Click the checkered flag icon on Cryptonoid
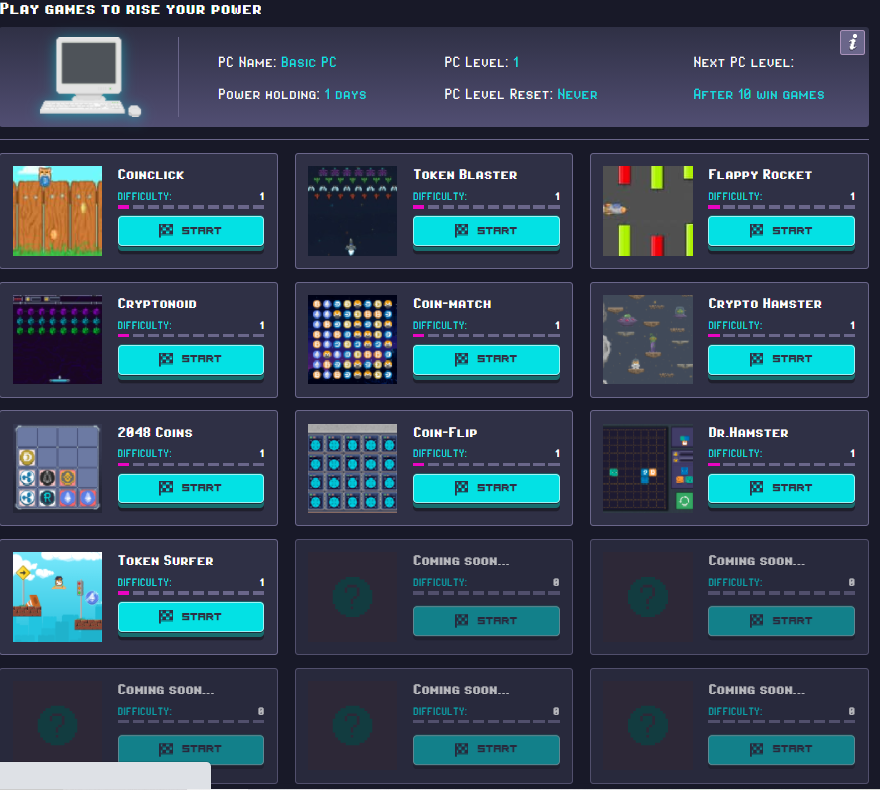The width and height of the screenshot is (880, 790). pos(166,359)
